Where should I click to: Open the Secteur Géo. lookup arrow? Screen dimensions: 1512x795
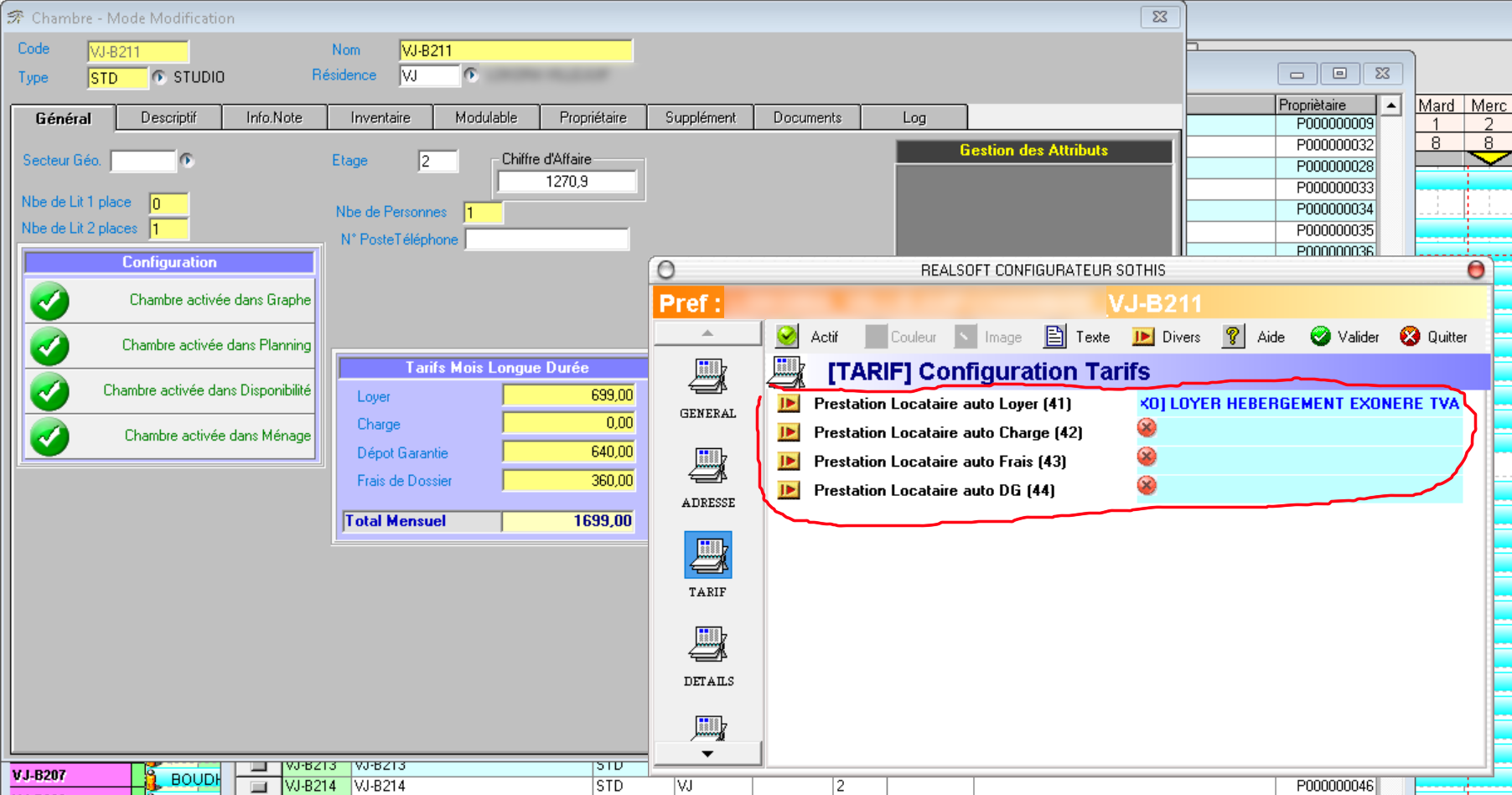pos(187,160)
